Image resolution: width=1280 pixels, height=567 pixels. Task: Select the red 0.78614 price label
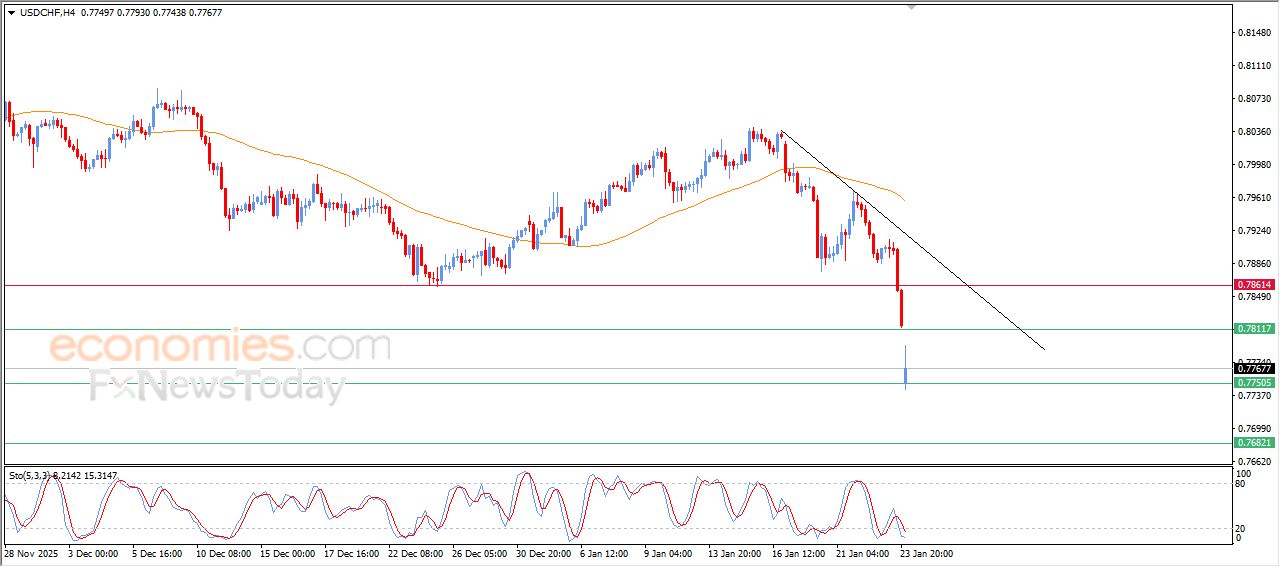coord(1254,285)
